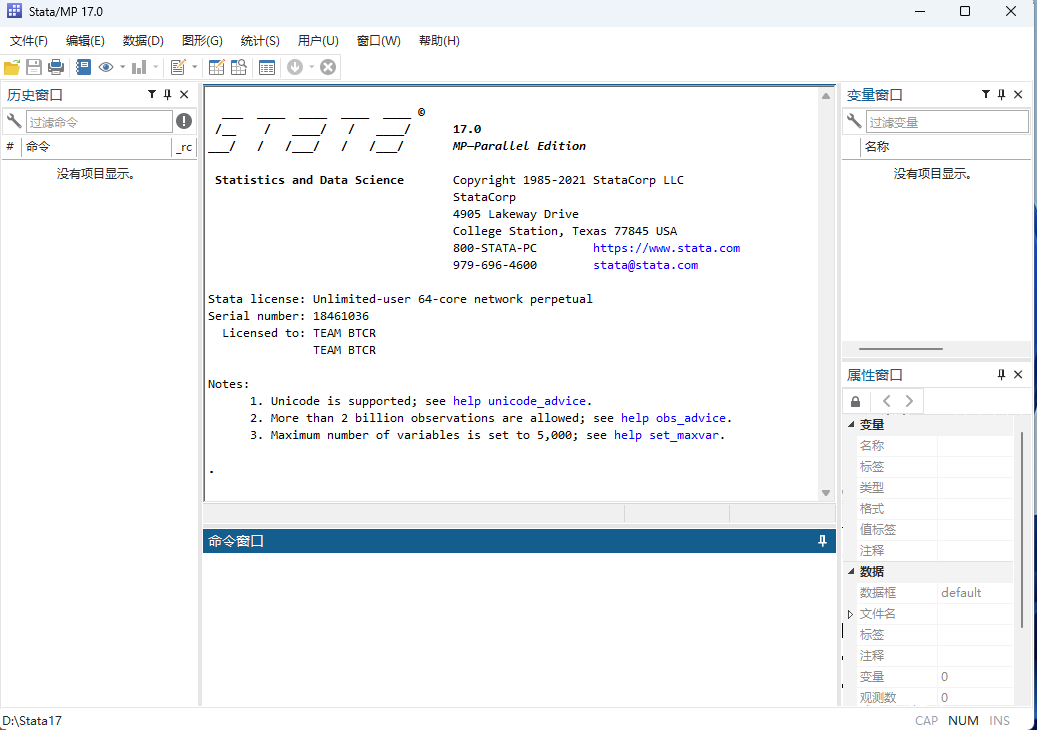
Task: Click the D:\Stata17 path in status bar
Action: (32, 720)
